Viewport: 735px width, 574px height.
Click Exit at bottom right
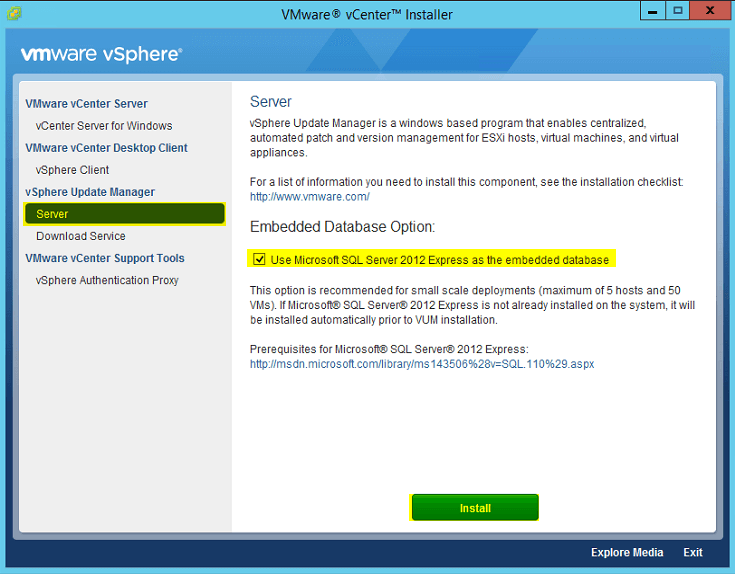click(693, 552)
